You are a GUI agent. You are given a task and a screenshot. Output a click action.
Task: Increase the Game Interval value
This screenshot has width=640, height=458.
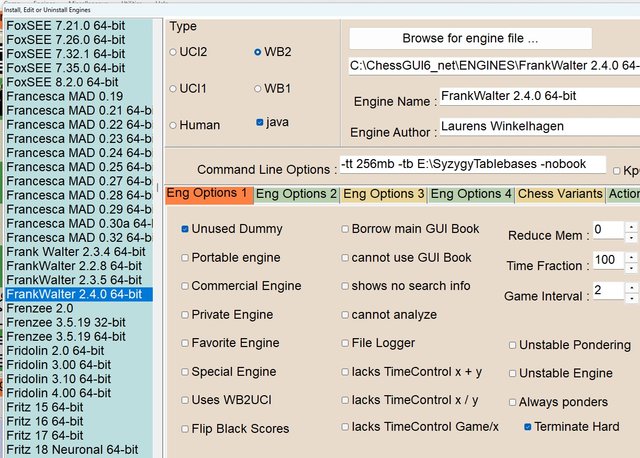631,288
